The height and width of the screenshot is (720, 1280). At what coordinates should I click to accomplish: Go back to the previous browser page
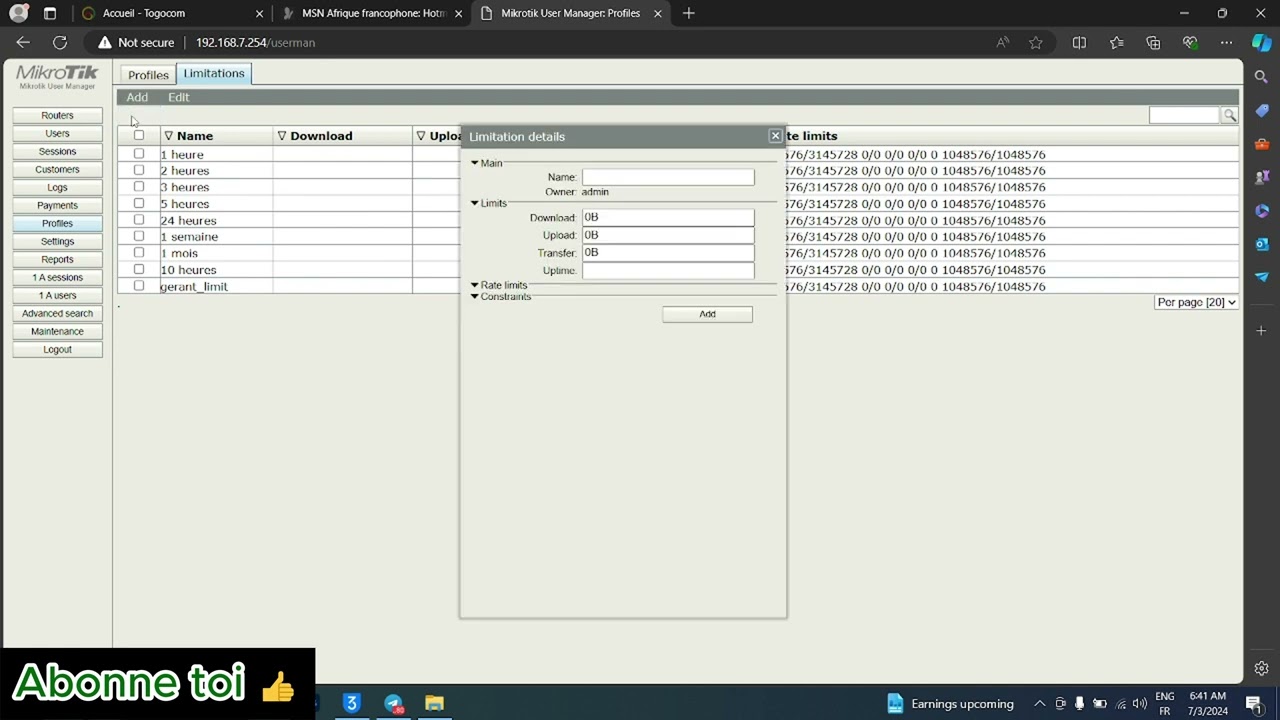click(23, 43)
